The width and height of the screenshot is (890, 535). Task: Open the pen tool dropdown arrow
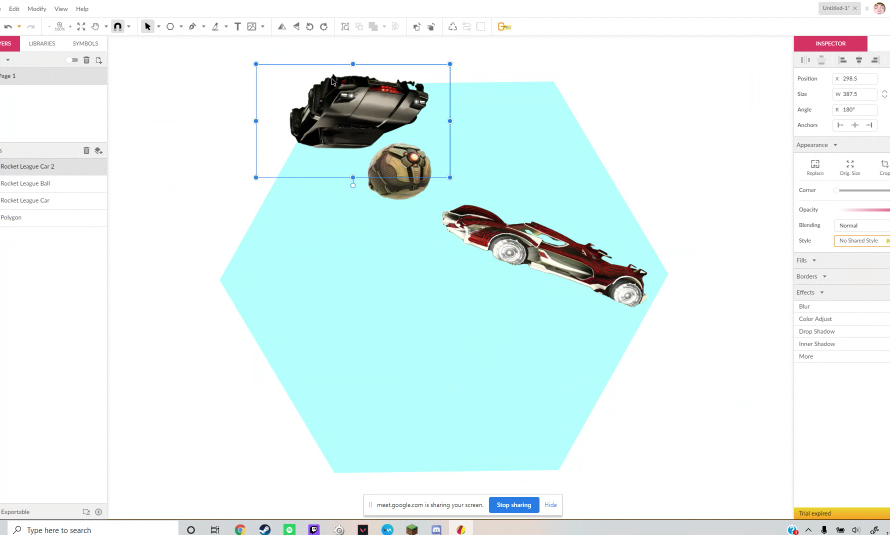point(203,27)
